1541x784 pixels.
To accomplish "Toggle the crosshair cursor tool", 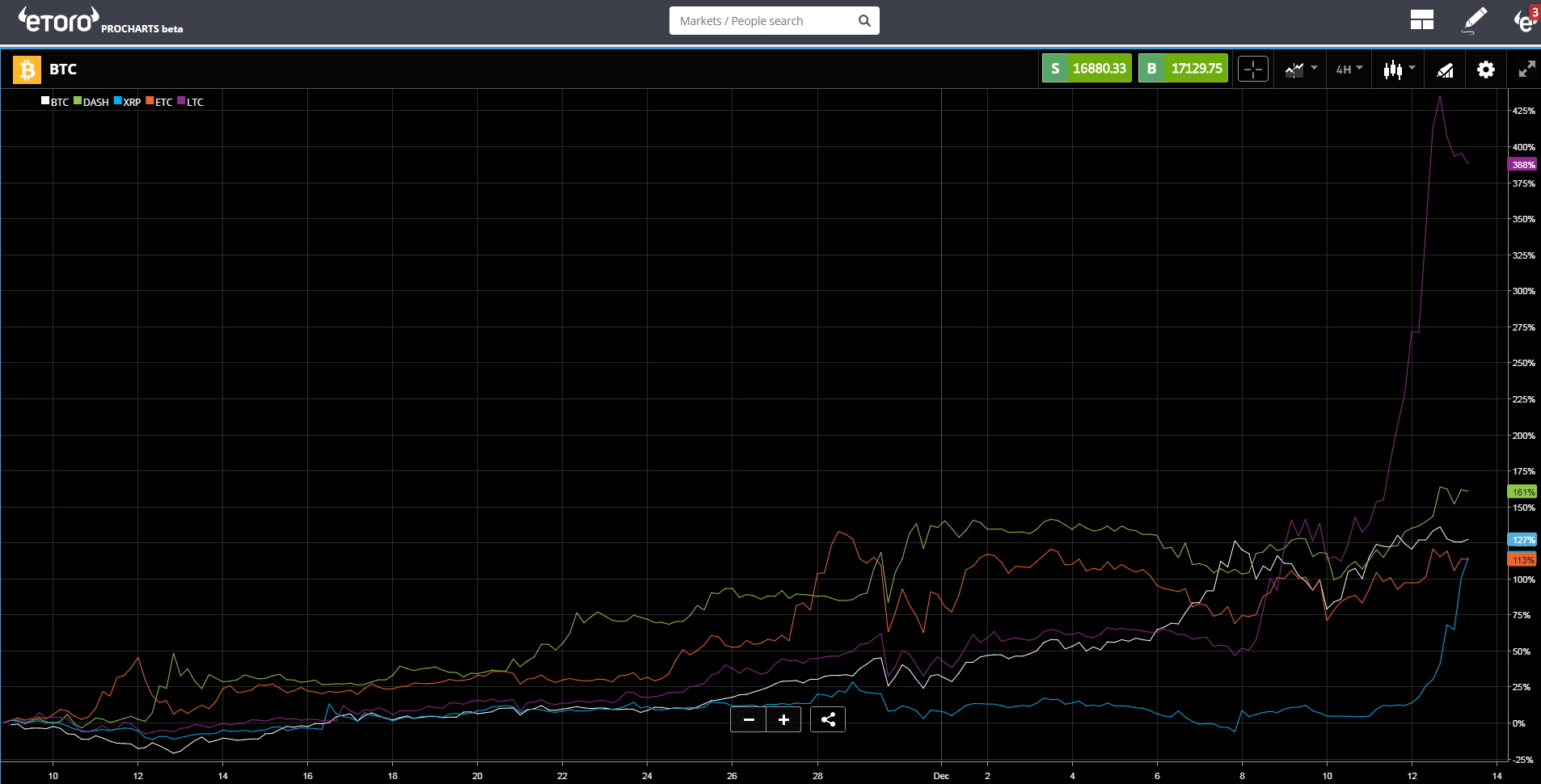I will point(1253,70).
